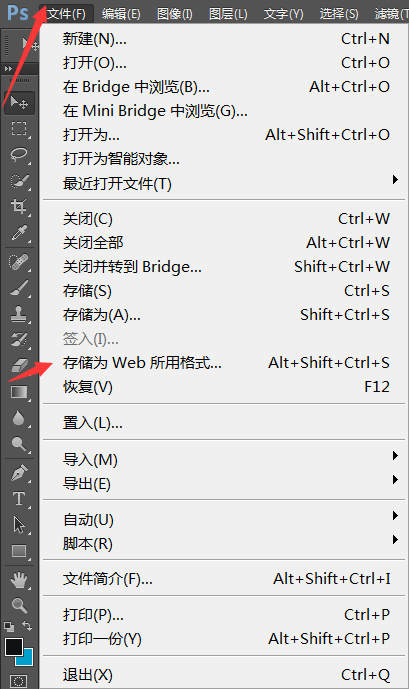The height and width of the screenshot is (689, 409).
Task: Select the Lasso tool
Action: (18, 155)
